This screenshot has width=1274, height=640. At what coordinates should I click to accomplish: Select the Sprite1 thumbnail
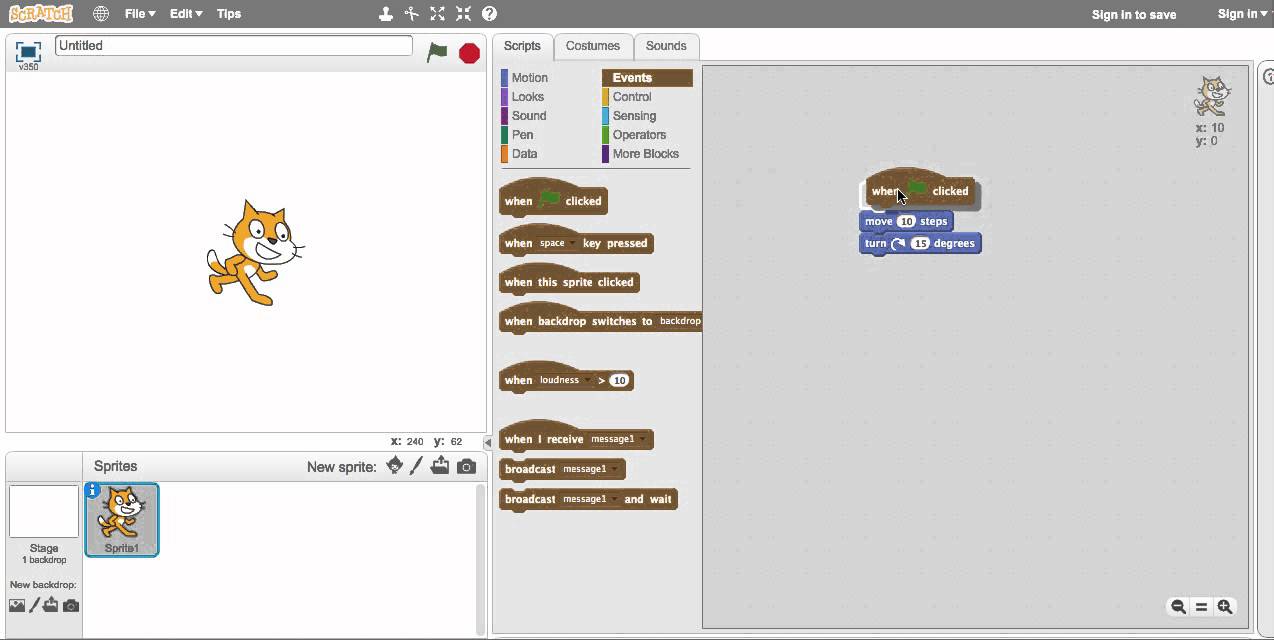[x=122, y=519]
